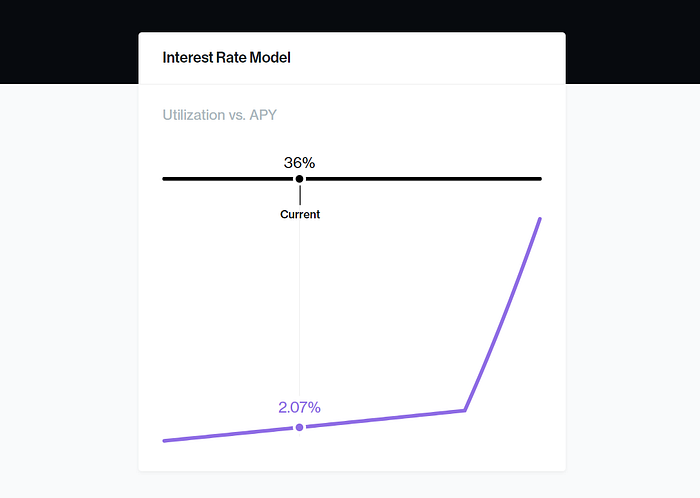This screenshot has width=700, height=498.
Task: Click the "Utilization vs. APY" subtitle
Action: [219, 115]
